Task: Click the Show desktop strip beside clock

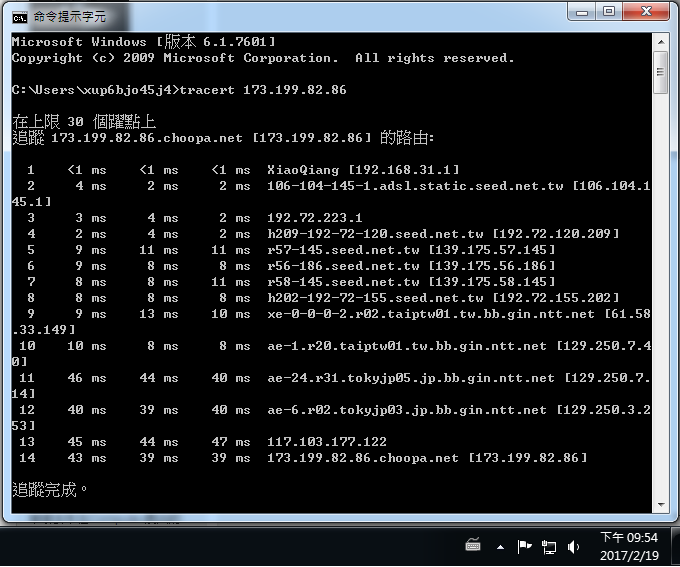Action: coord(676,547)
